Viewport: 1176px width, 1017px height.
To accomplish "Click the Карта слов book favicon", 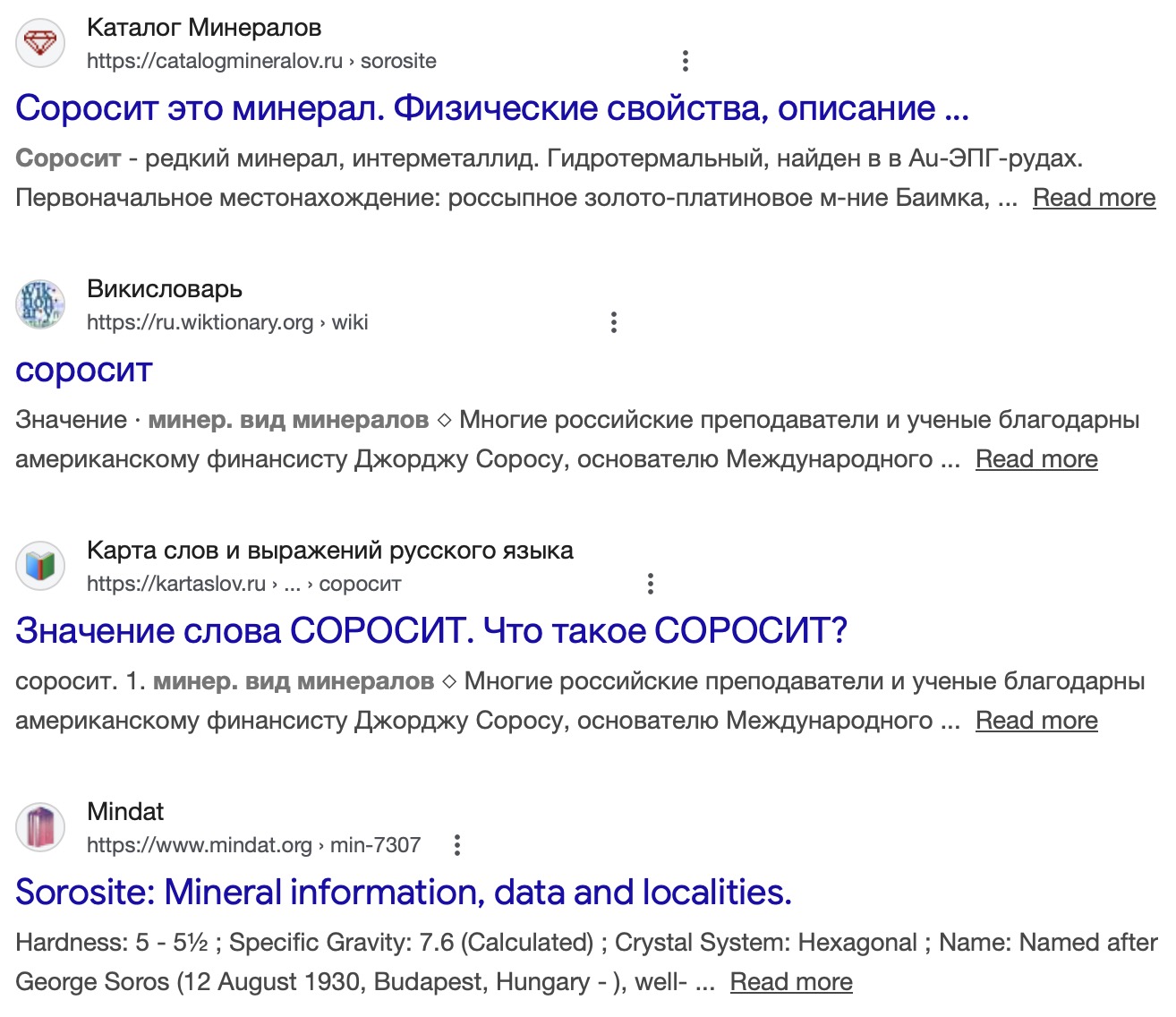I will (40, 566).
